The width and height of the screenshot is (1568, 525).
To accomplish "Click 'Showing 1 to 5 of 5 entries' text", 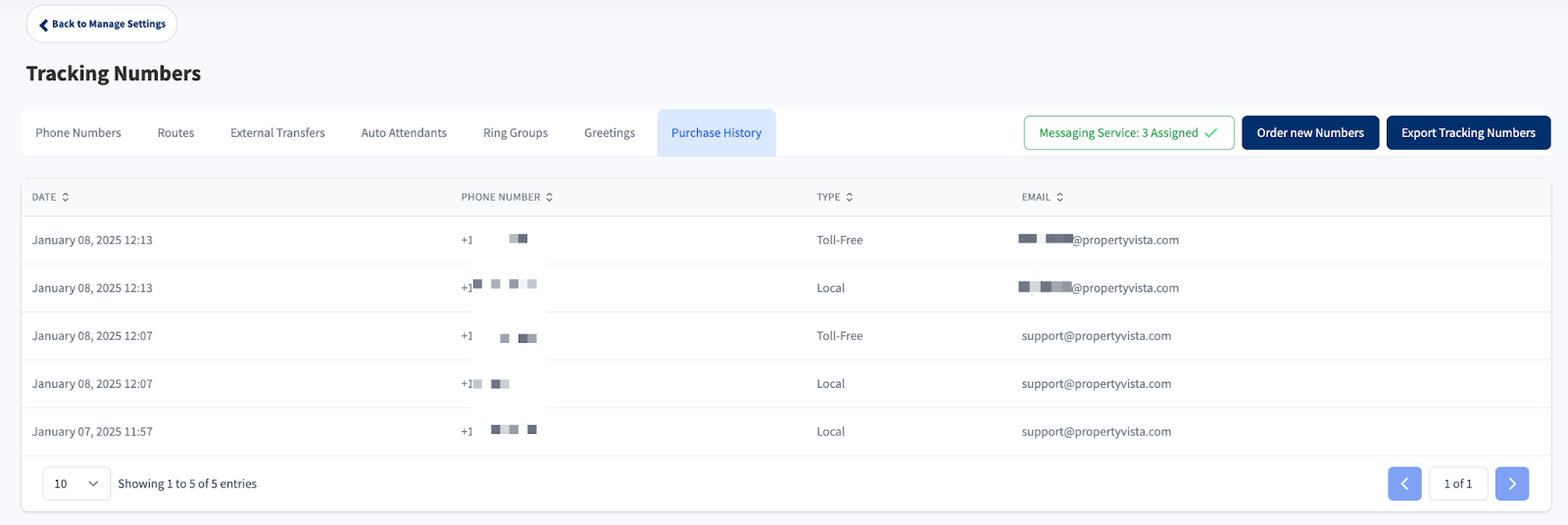I will pos(187,484).
